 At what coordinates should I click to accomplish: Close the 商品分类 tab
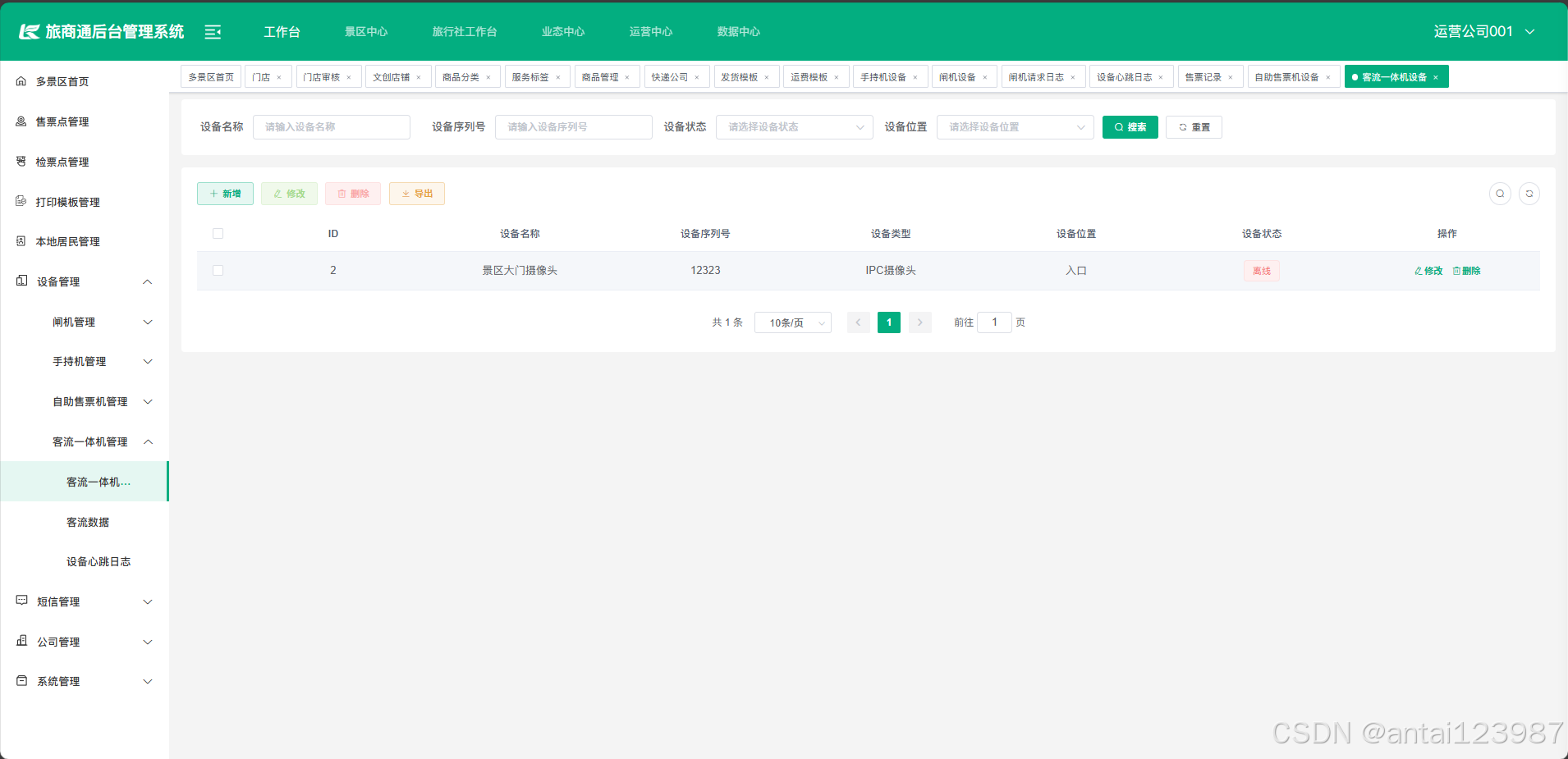488,77
